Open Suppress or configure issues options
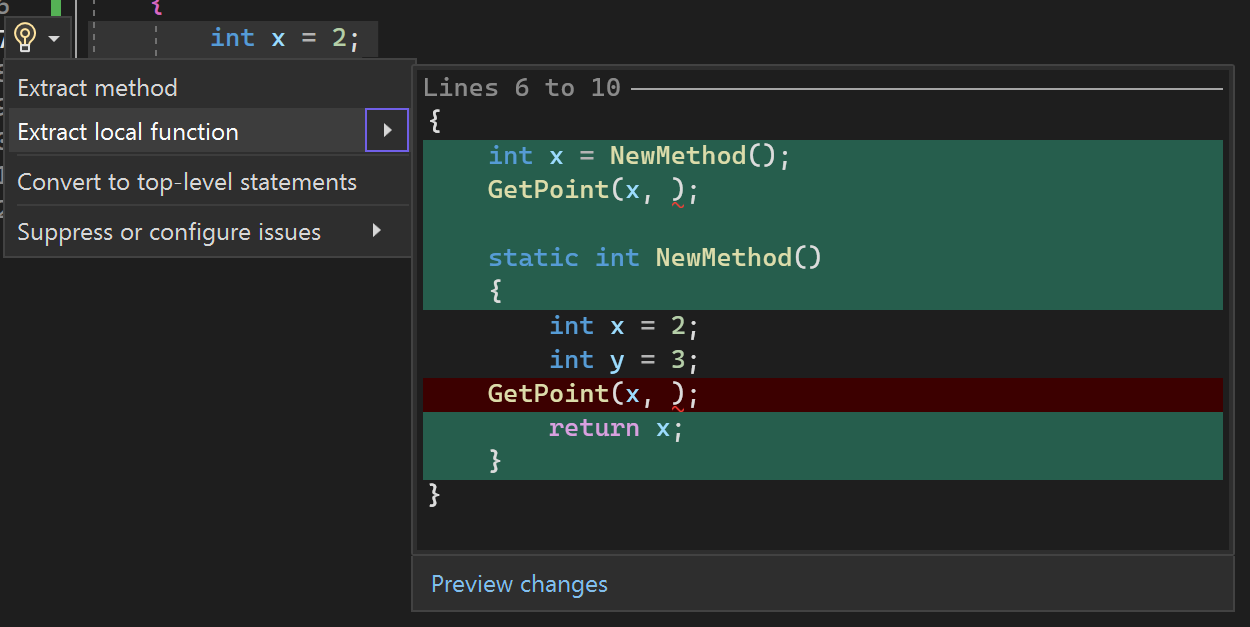The image size is (1250, 627). [167, 231]
